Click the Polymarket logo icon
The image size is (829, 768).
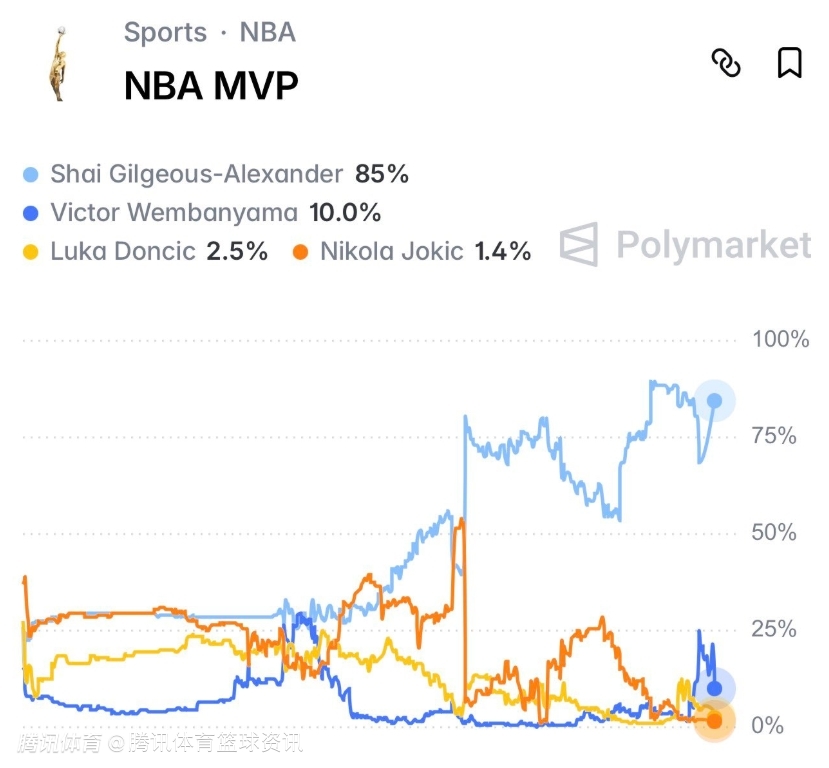point(579,244)
